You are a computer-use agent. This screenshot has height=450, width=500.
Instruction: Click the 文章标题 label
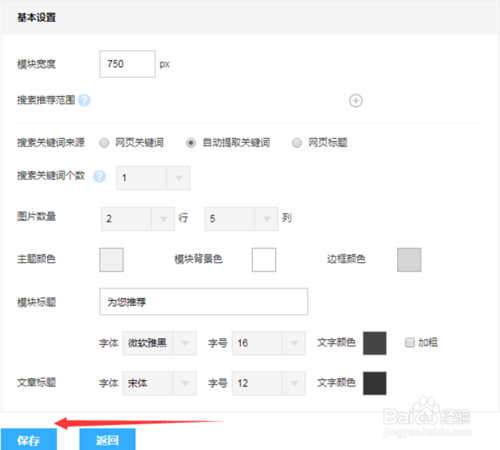(x=36, y=382)
